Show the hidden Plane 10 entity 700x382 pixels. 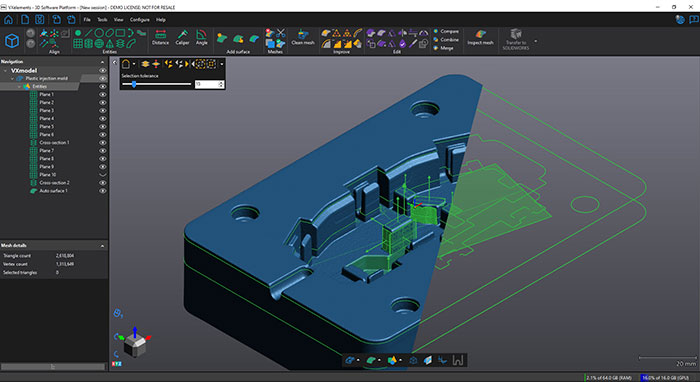coord(103,175)
